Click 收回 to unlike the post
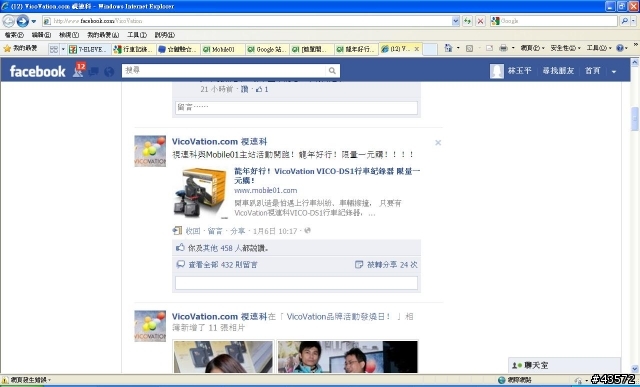 click(x=193, y=231)
